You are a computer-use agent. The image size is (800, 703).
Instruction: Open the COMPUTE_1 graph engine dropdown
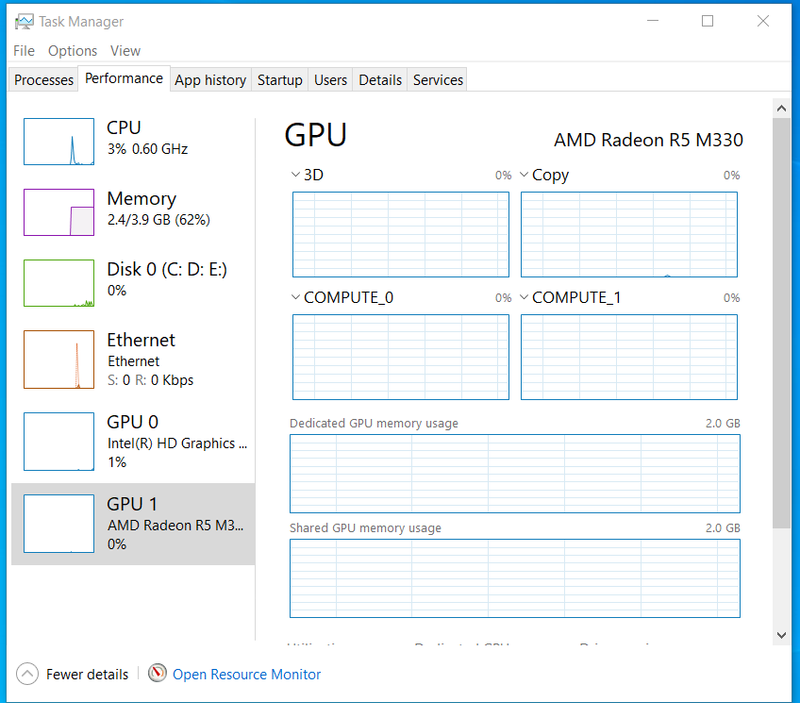(524, 297)
